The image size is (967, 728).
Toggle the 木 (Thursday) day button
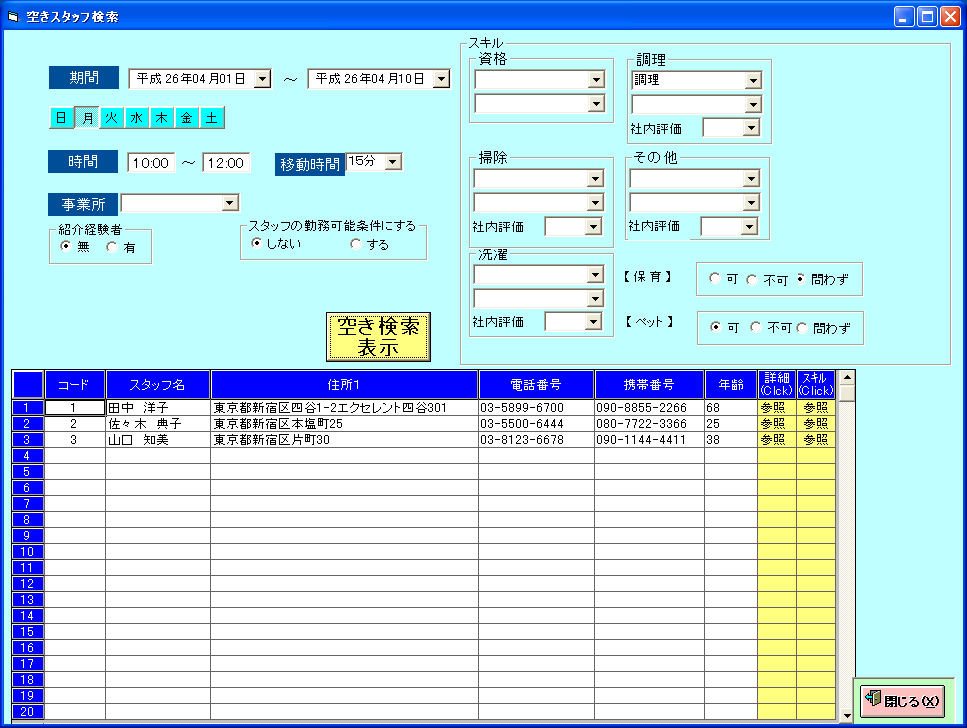pos(162,118)
